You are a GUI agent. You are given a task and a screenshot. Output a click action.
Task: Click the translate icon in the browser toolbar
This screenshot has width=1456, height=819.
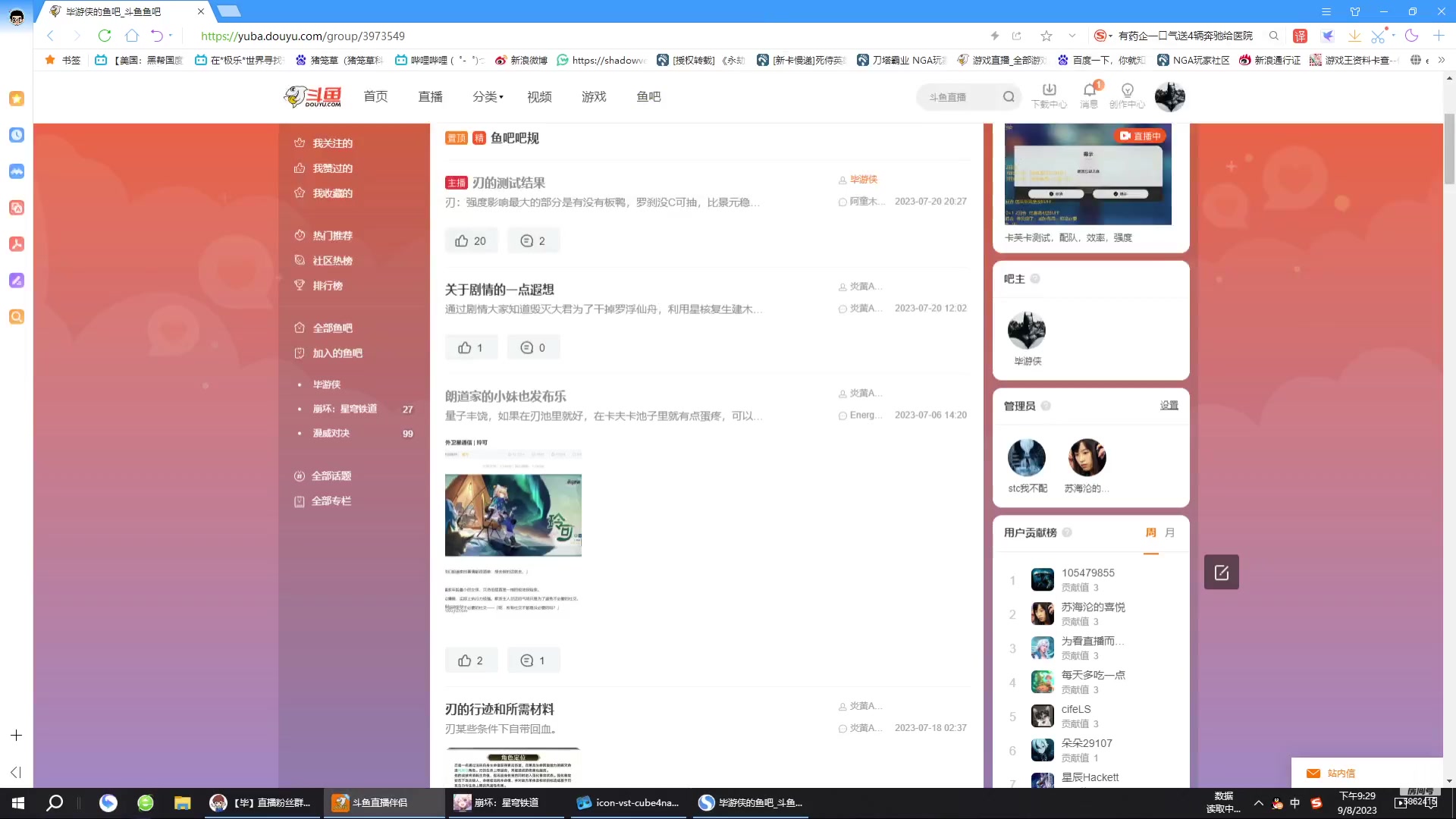pos(1300,36)
